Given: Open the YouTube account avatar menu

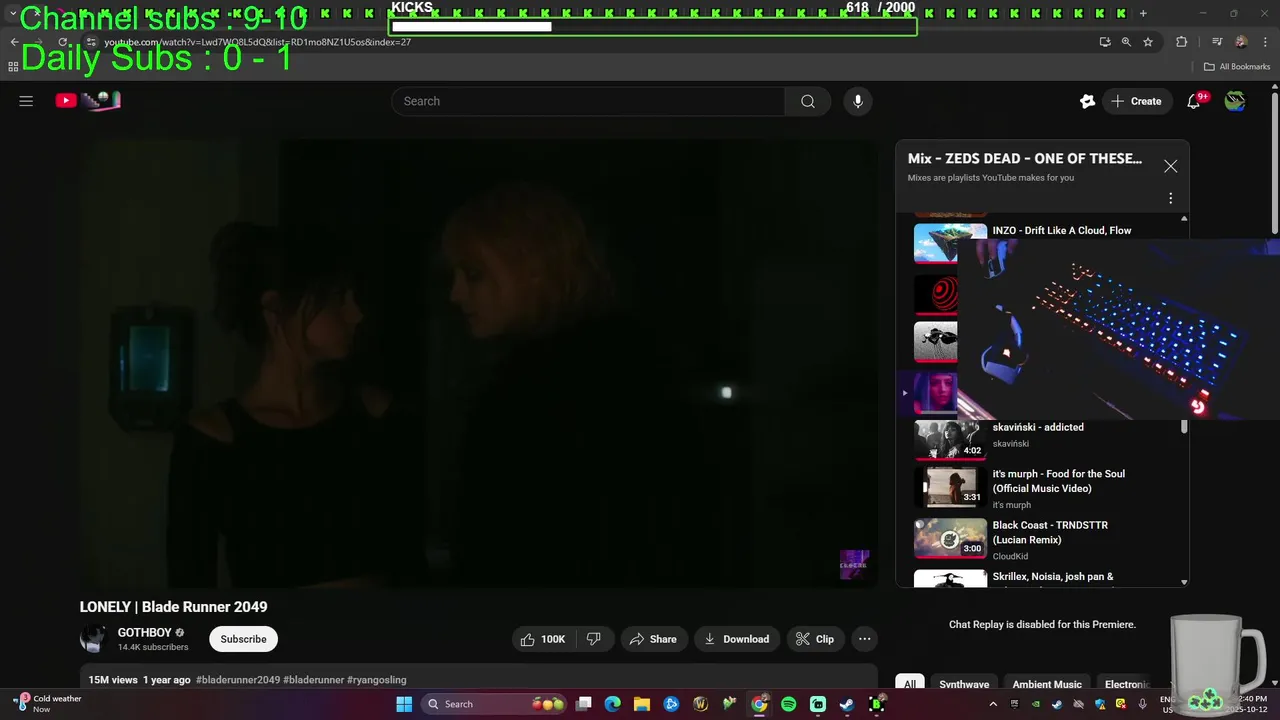Looking at the screenshot, I should pyautogui.click(x=1236, y=101).
